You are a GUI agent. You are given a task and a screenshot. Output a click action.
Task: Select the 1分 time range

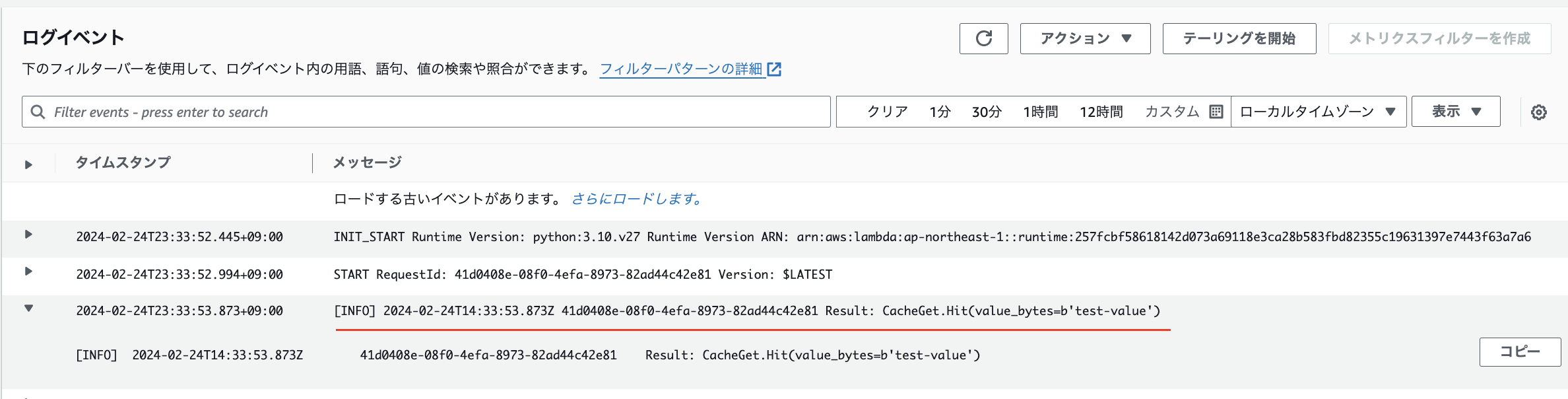pos(940,112)
